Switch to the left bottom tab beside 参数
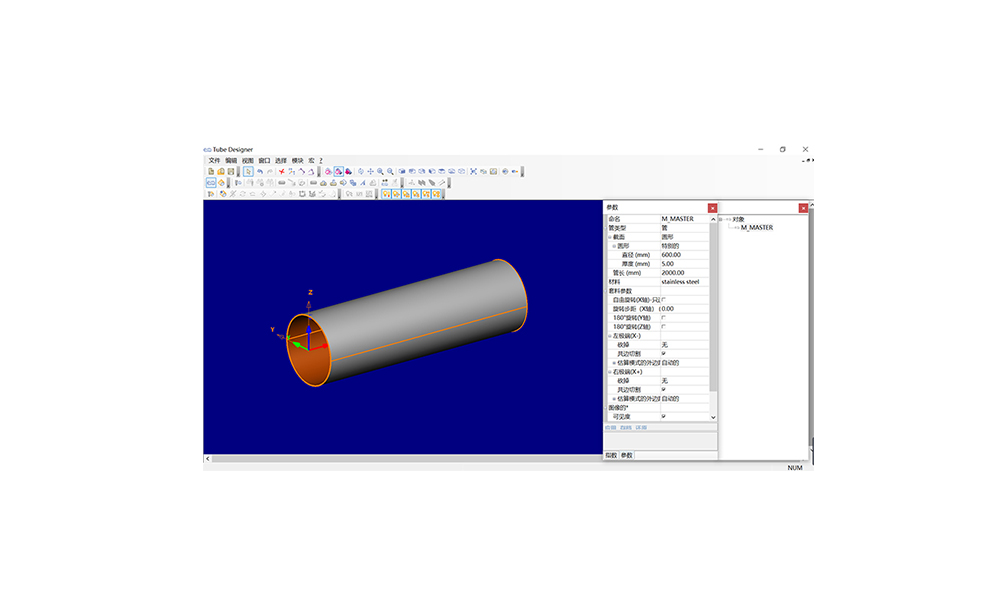This screenshot has height=600, width=1000. point(611,455)
